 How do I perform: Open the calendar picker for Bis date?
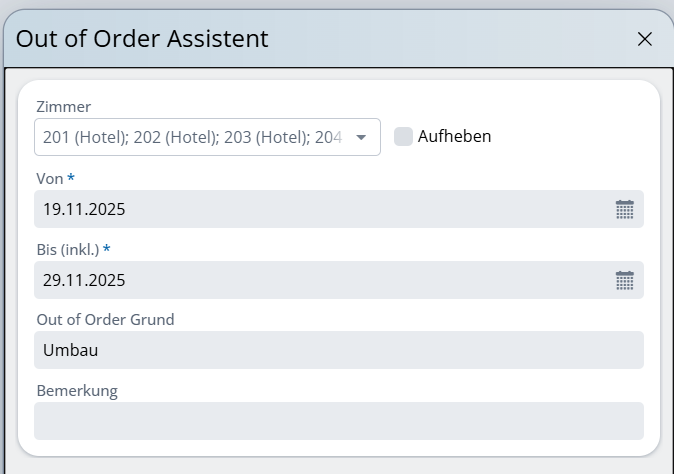click(x=625, y=280)
